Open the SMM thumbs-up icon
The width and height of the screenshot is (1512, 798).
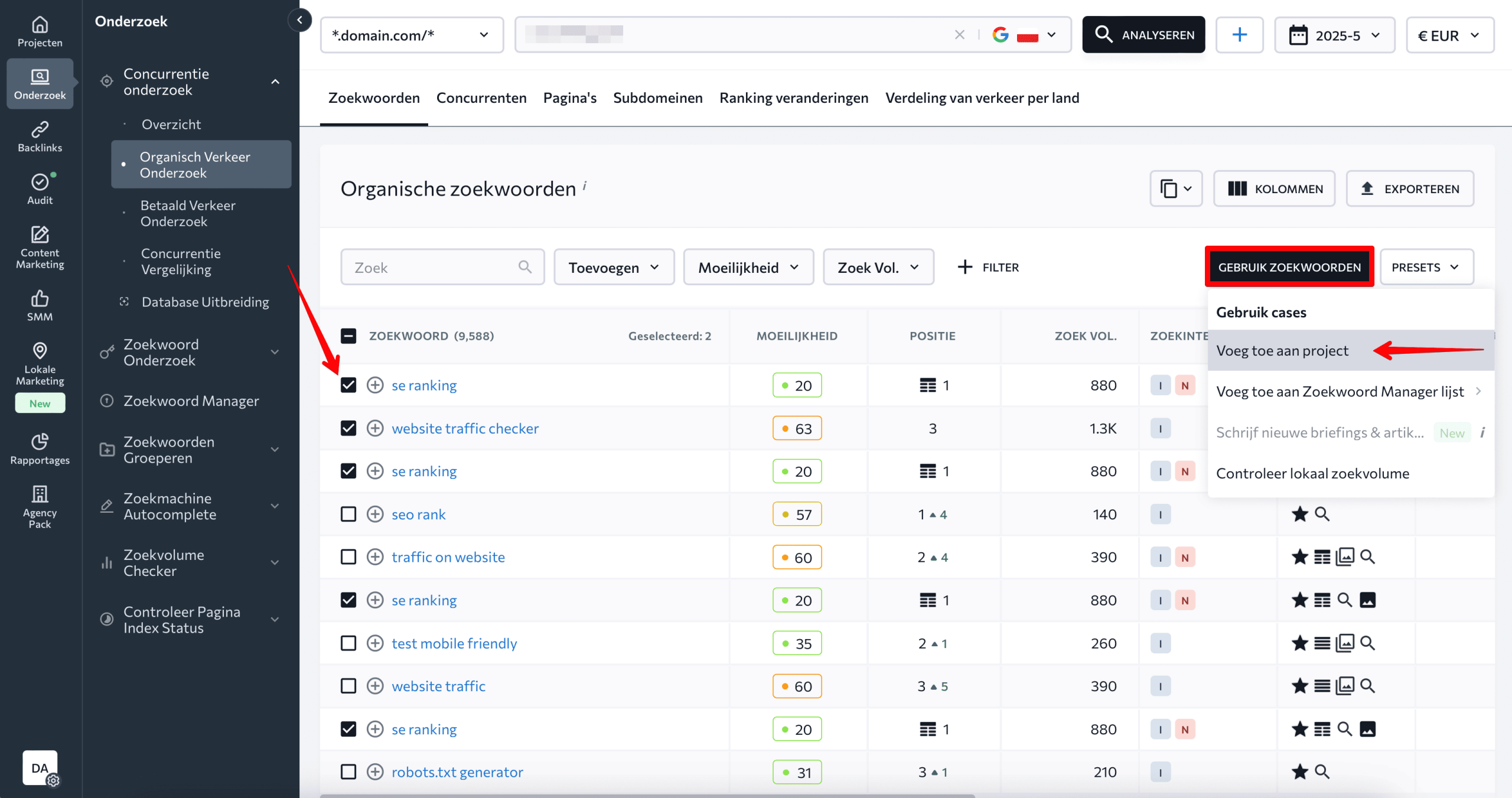point(40,298)
